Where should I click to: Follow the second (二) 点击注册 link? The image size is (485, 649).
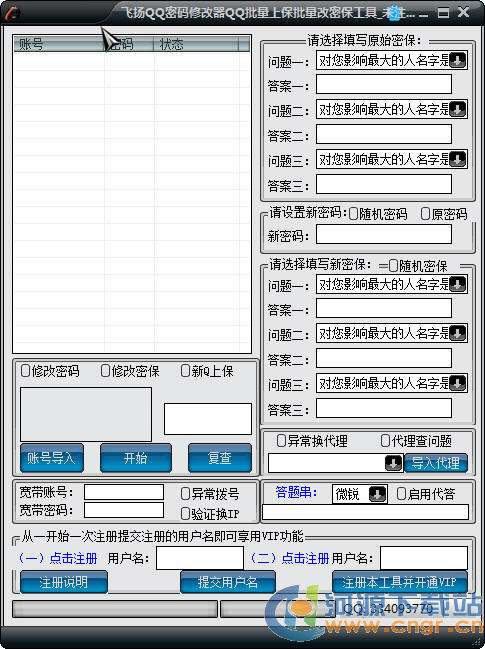click(x=290, y=558)
